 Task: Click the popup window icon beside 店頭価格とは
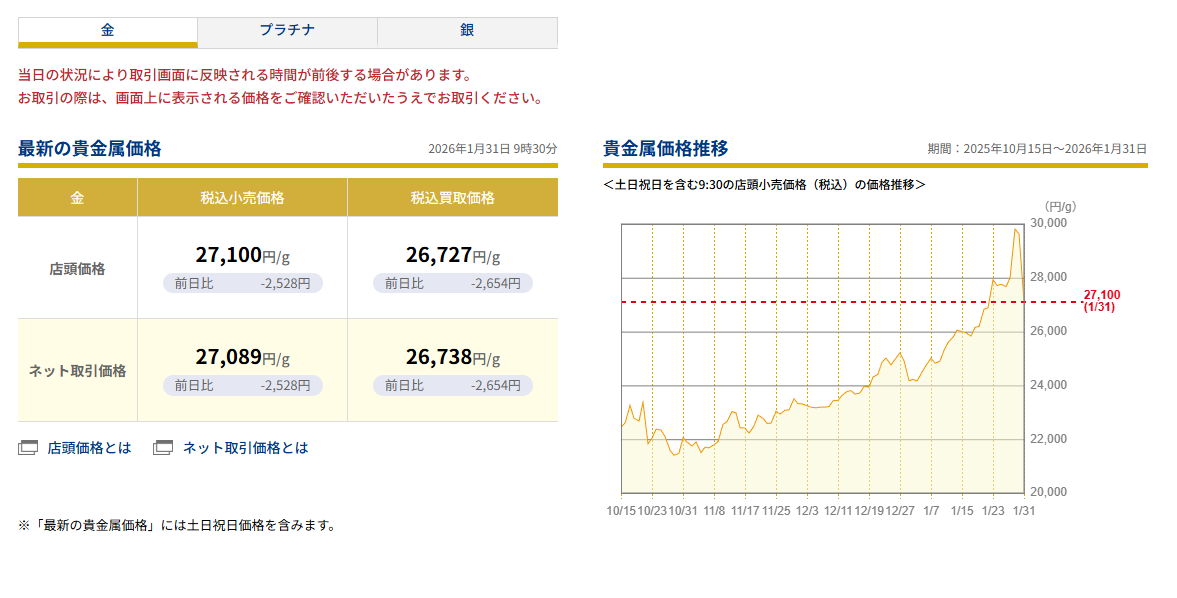pos(28,448)
